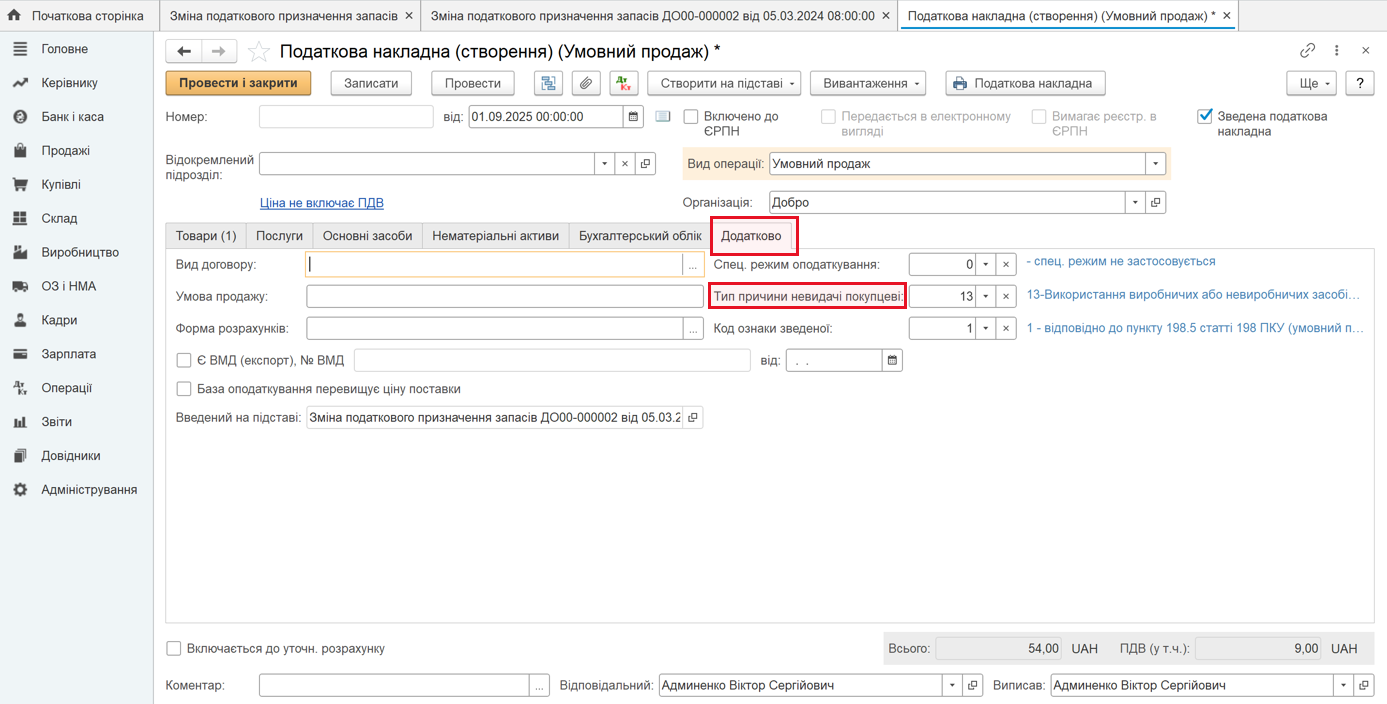
Task: Click the coin icon beside Банк і каса
Action: pyautogui.click(x=20, y=117)
